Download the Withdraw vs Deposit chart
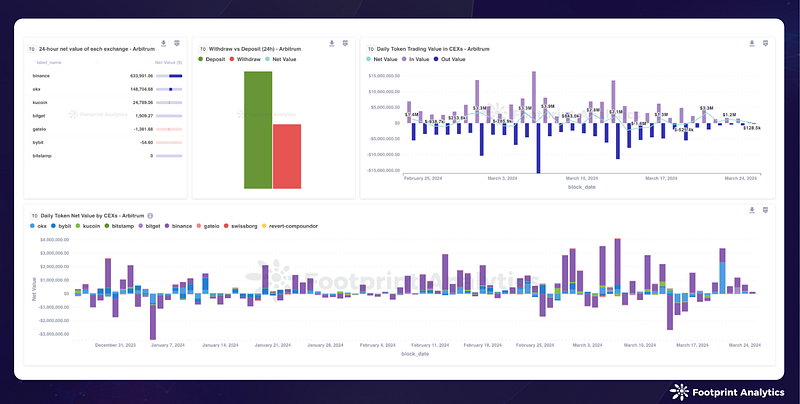 (332, 43)
